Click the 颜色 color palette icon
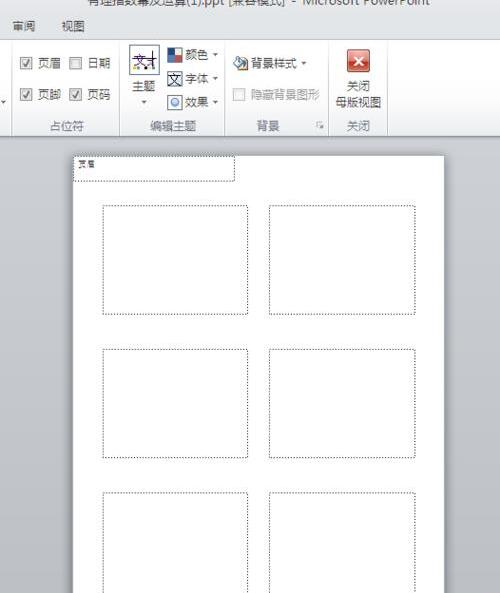This screenshot has height=593, width=500. pos(175,55)
